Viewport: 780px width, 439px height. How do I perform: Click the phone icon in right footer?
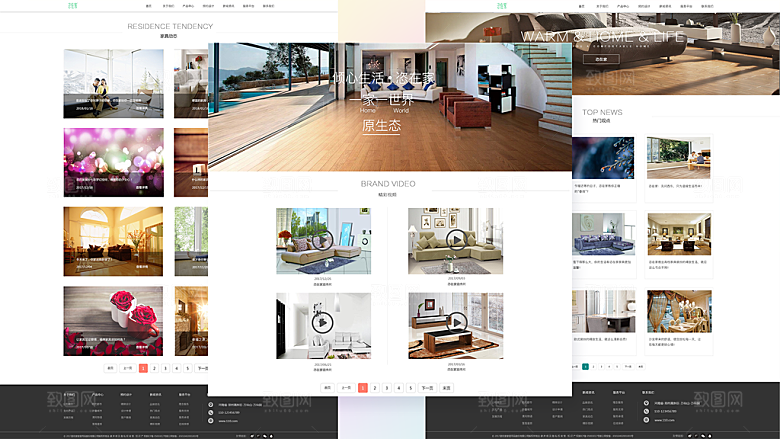(646, 411)
